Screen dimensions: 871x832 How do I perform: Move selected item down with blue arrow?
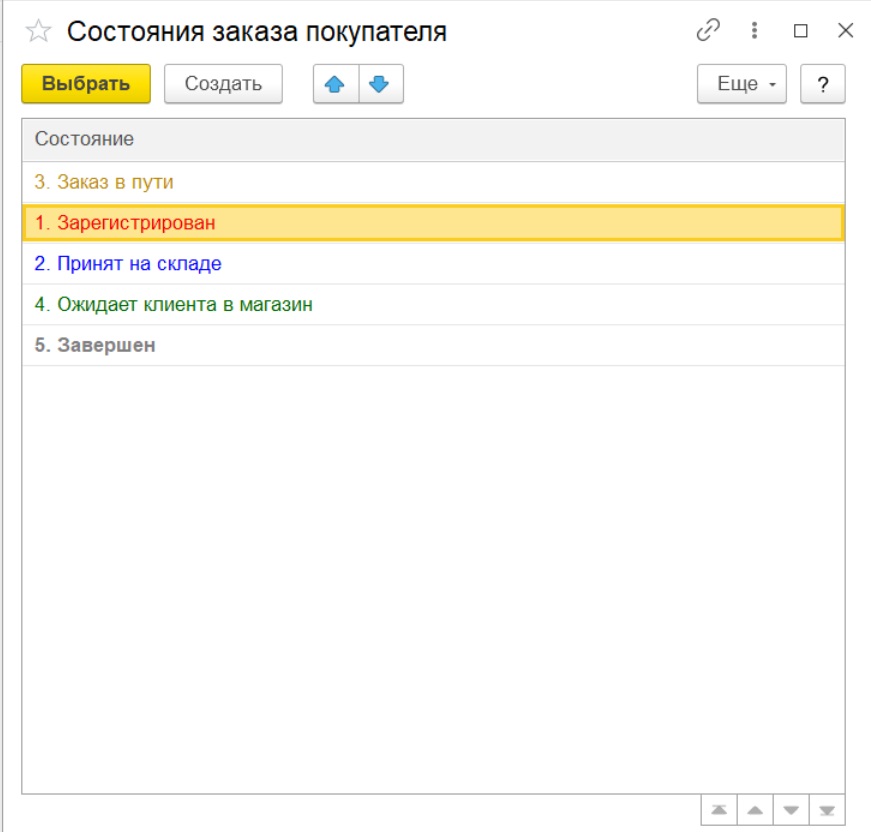380,84
